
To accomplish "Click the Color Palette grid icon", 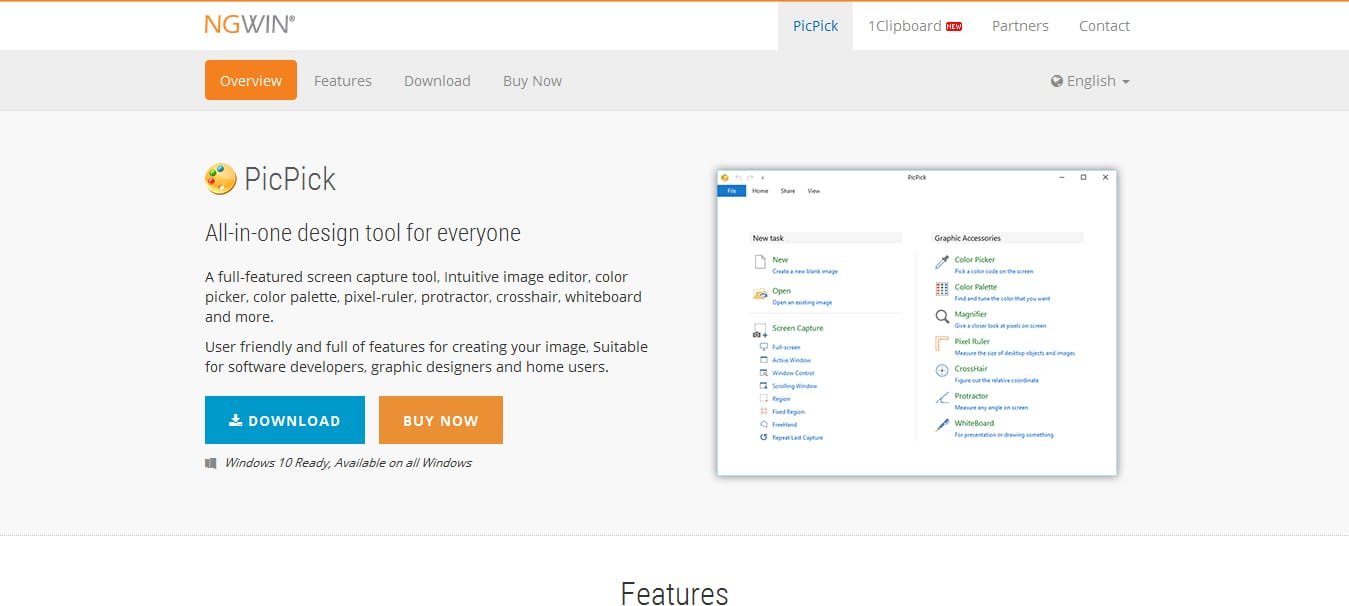I will (942, 289).
